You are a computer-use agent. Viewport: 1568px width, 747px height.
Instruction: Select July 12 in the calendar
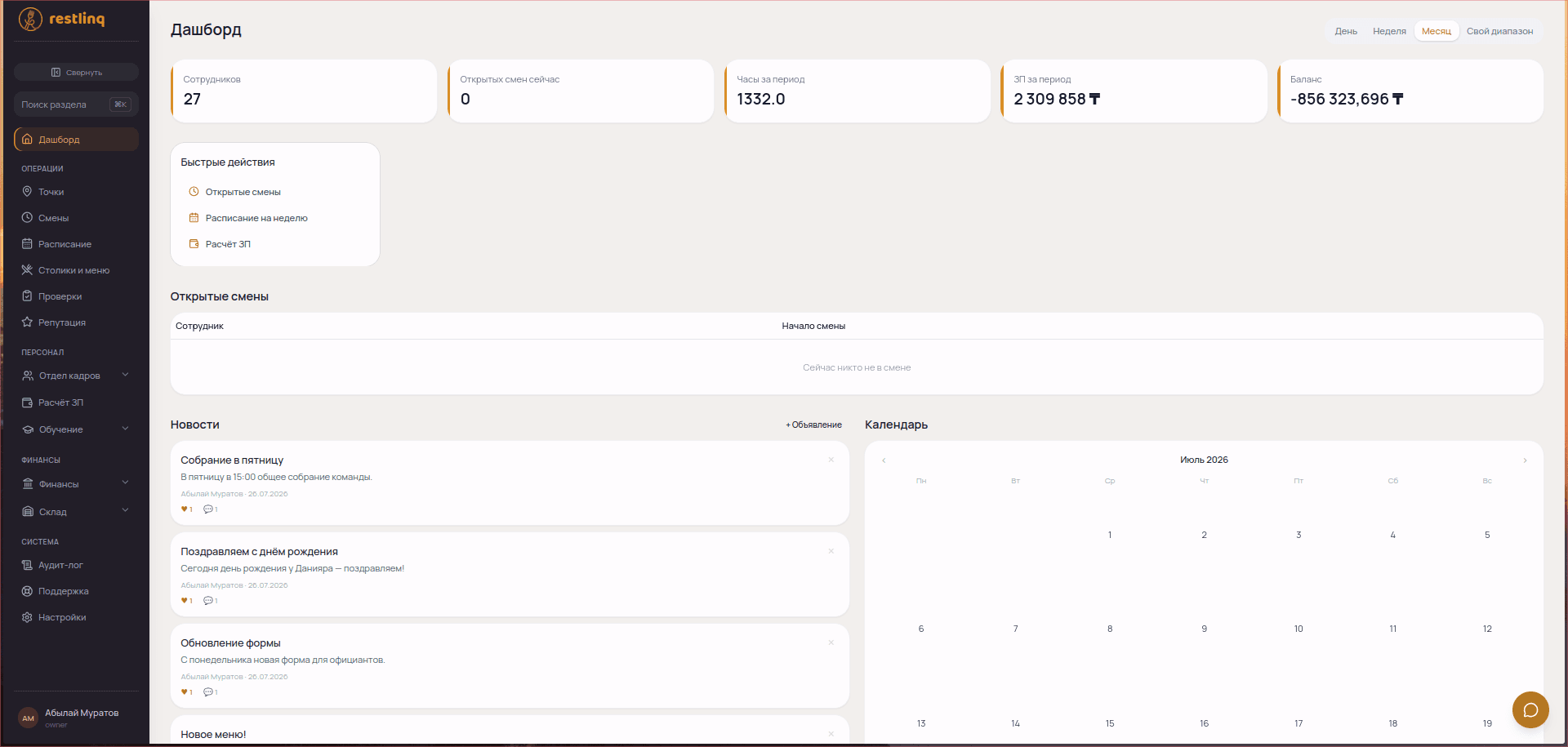pyautogui.click(x=1487, y=629)
